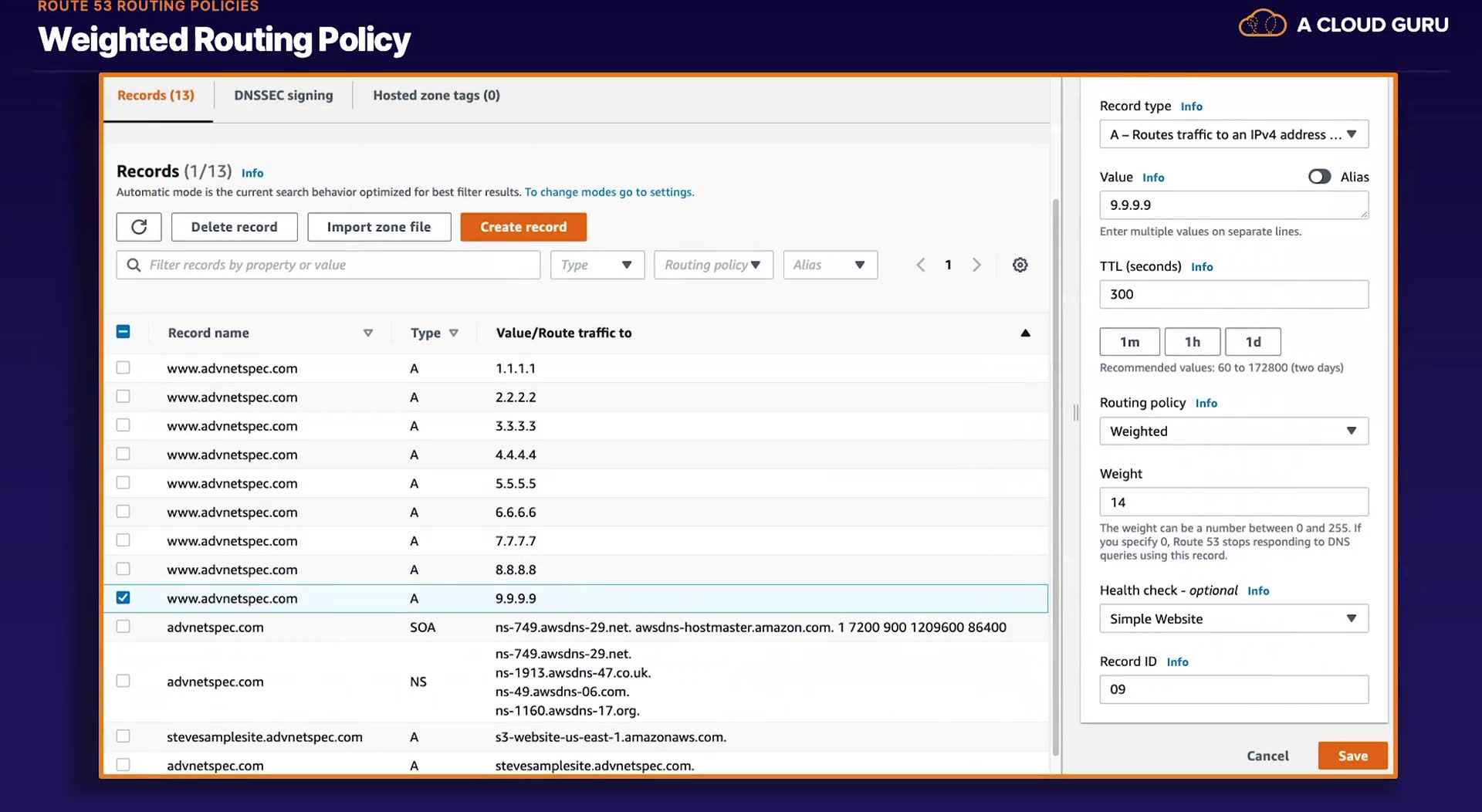Sort by Record name column arrow

[x=368, y=333]
